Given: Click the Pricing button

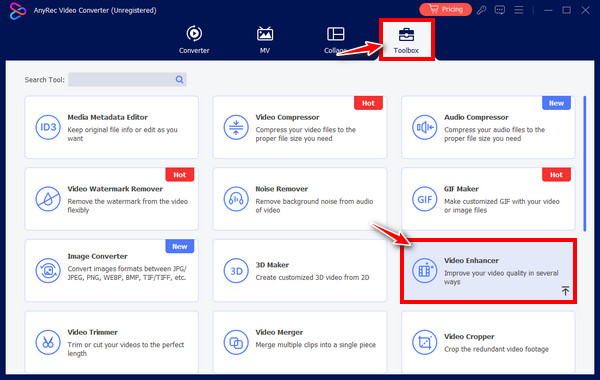Looking at the screenshot, I should [445, 9].
